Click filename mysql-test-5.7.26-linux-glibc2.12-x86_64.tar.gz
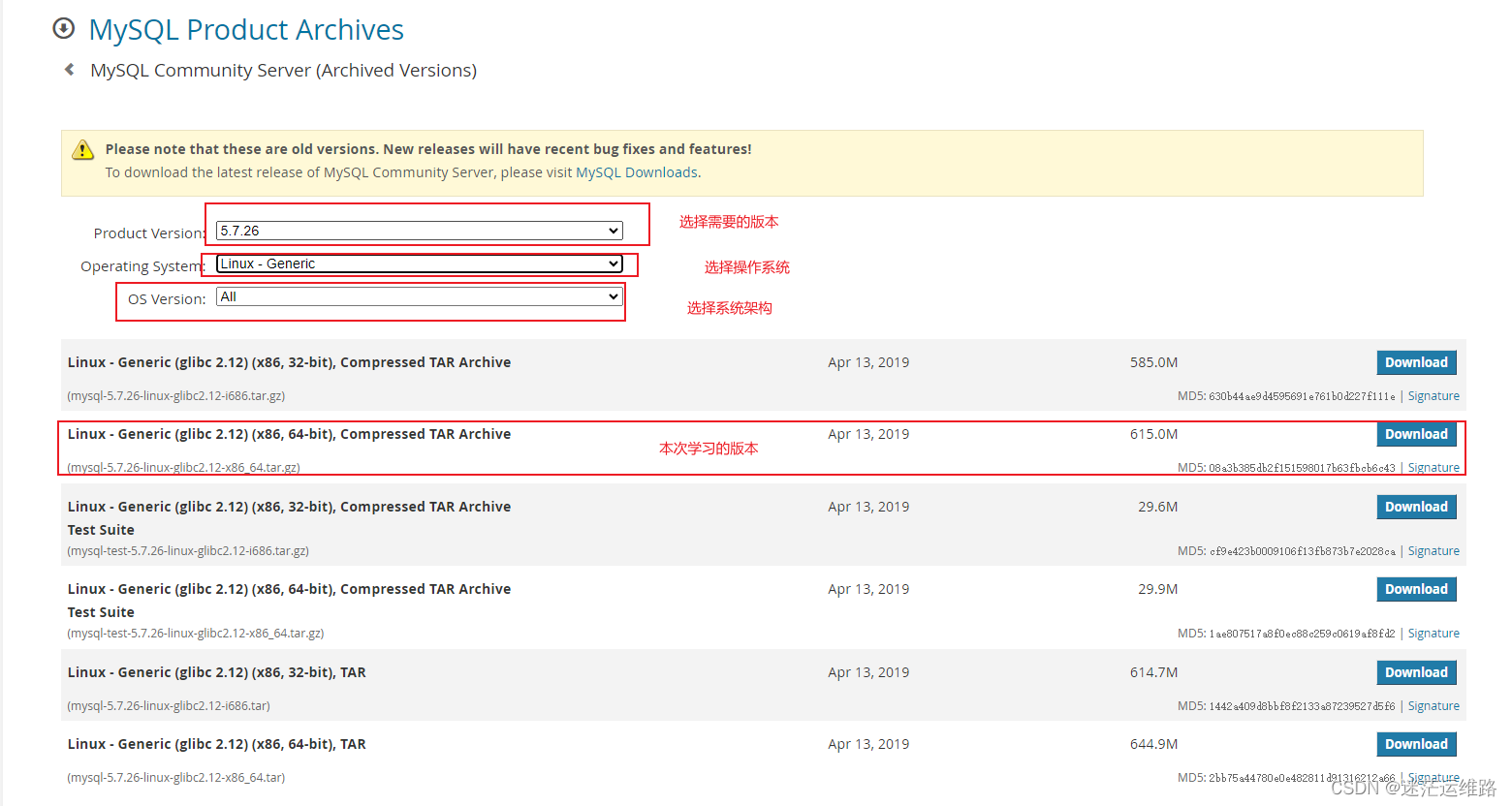The width and height of the screenshot is (1512, 806). pos(195,634)
